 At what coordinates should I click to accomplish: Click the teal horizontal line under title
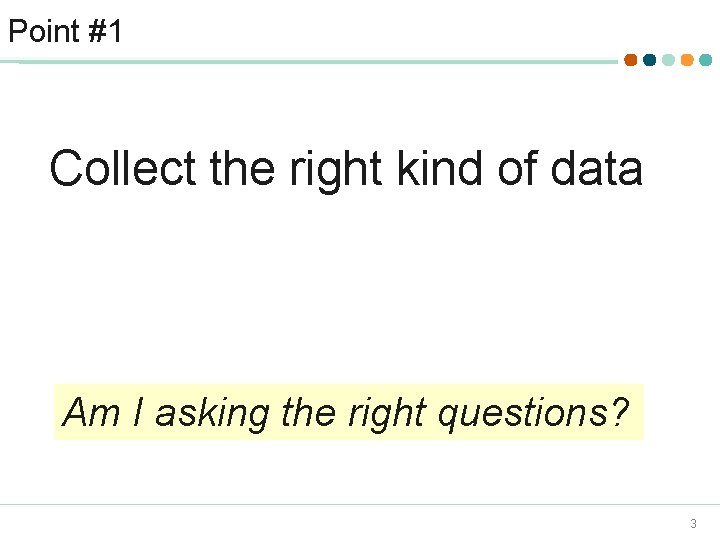(309, 62)
